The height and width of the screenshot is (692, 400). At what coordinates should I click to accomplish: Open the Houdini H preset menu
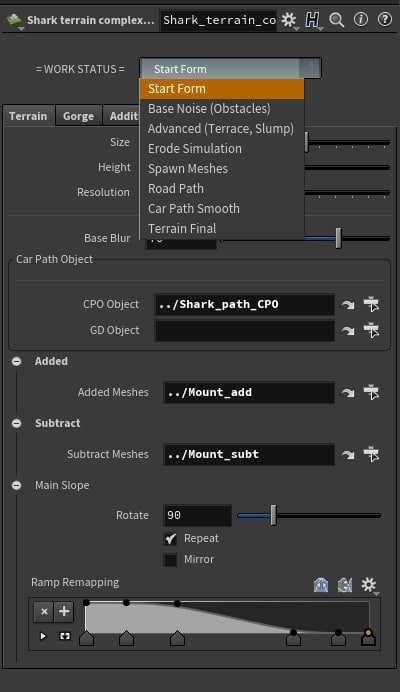point(313,20)
